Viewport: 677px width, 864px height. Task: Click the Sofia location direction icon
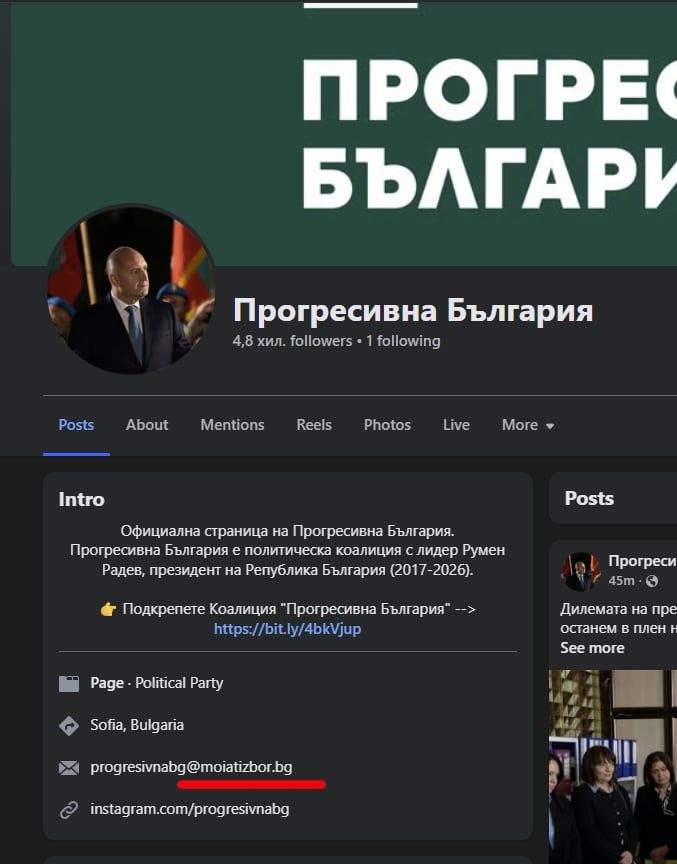tap(69, 725)
